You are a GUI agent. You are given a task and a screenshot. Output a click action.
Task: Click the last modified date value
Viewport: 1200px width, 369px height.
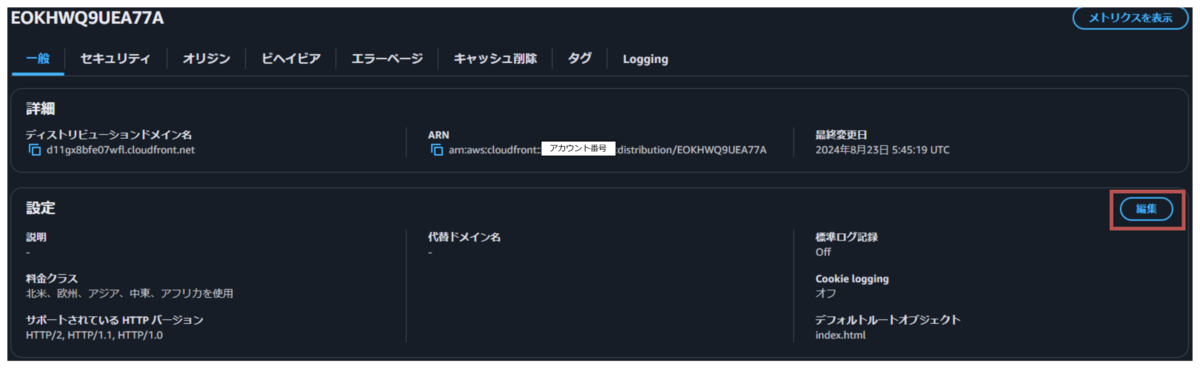[x=883, y=150]
